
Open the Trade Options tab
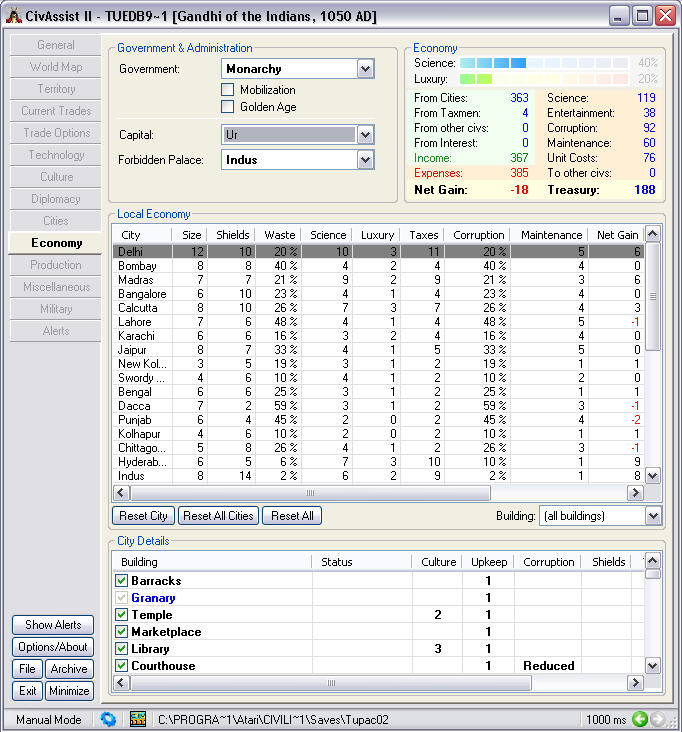[x=56, y=133]
